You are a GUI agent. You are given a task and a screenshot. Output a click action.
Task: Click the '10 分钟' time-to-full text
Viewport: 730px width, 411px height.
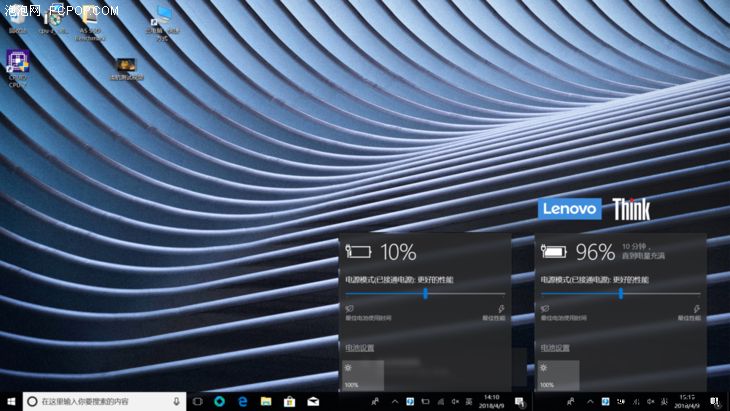pos(634,246)
